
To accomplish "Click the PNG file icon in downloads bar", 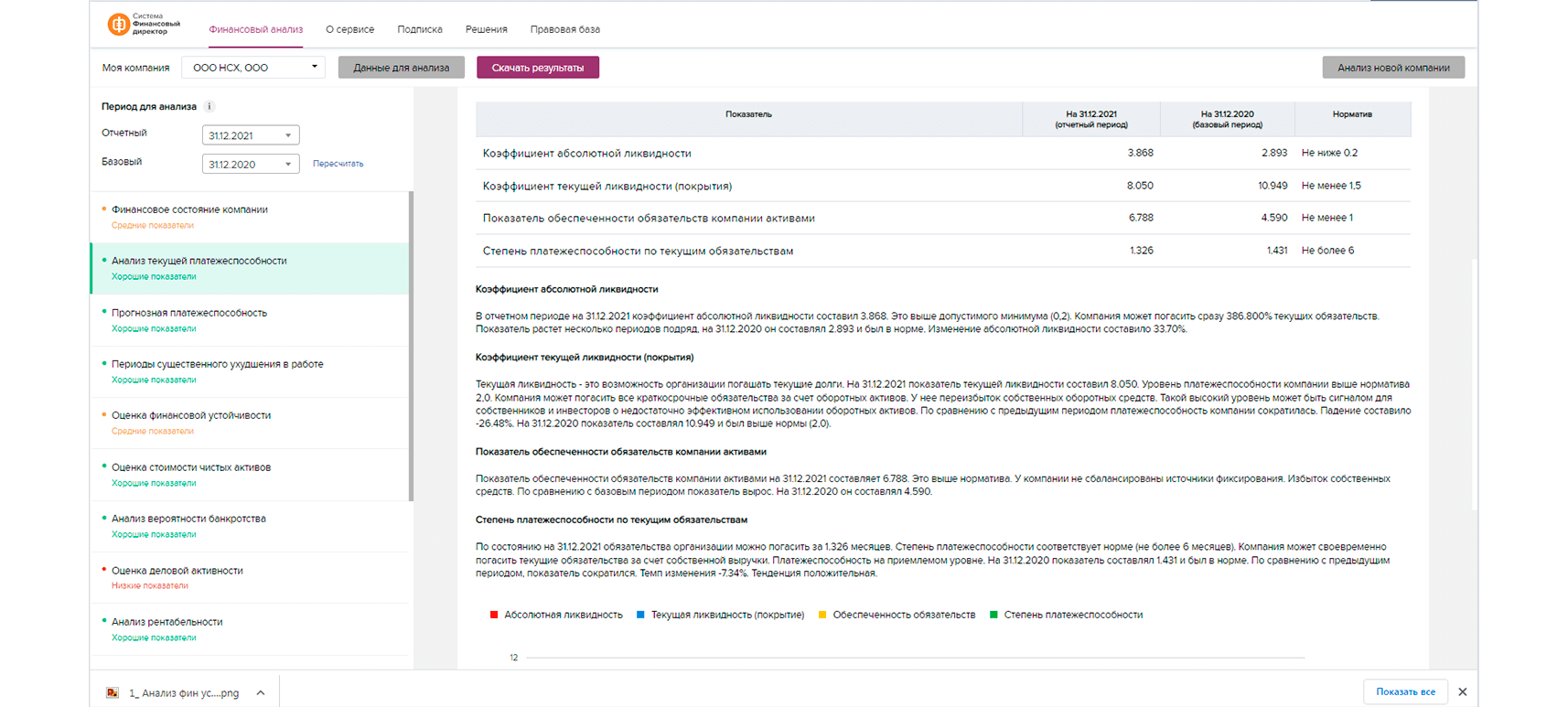I will tap(113, 692).
